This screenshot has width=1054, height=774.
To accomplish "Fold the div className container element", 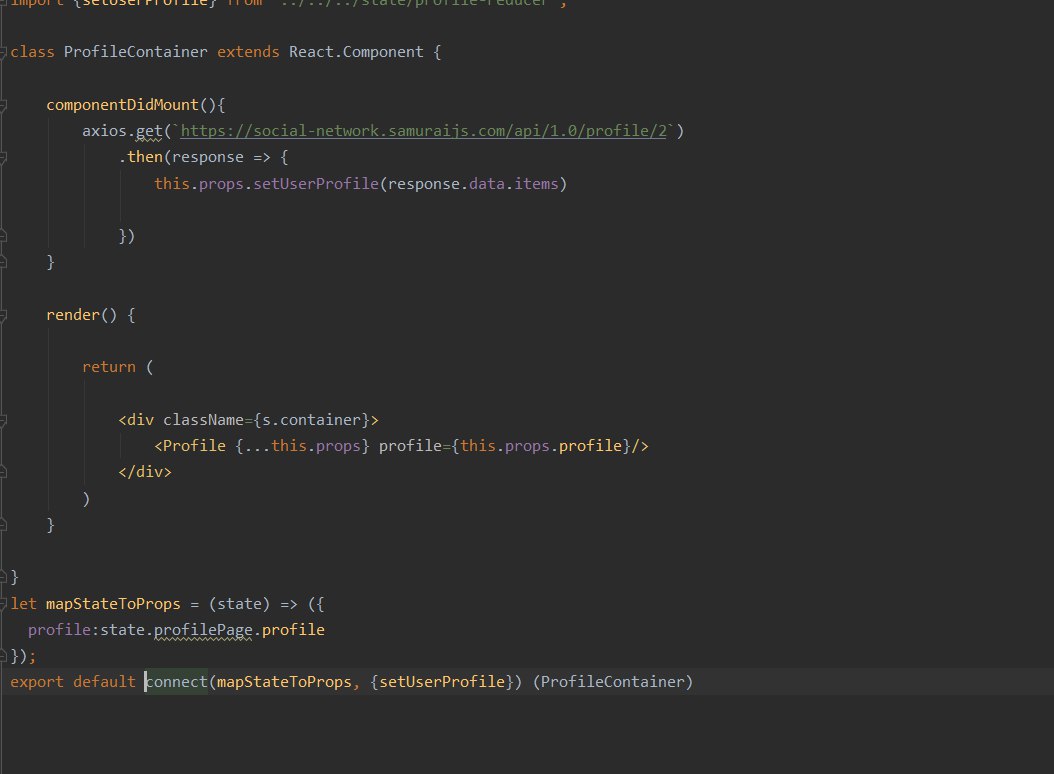I will click(x=3, y=420).
